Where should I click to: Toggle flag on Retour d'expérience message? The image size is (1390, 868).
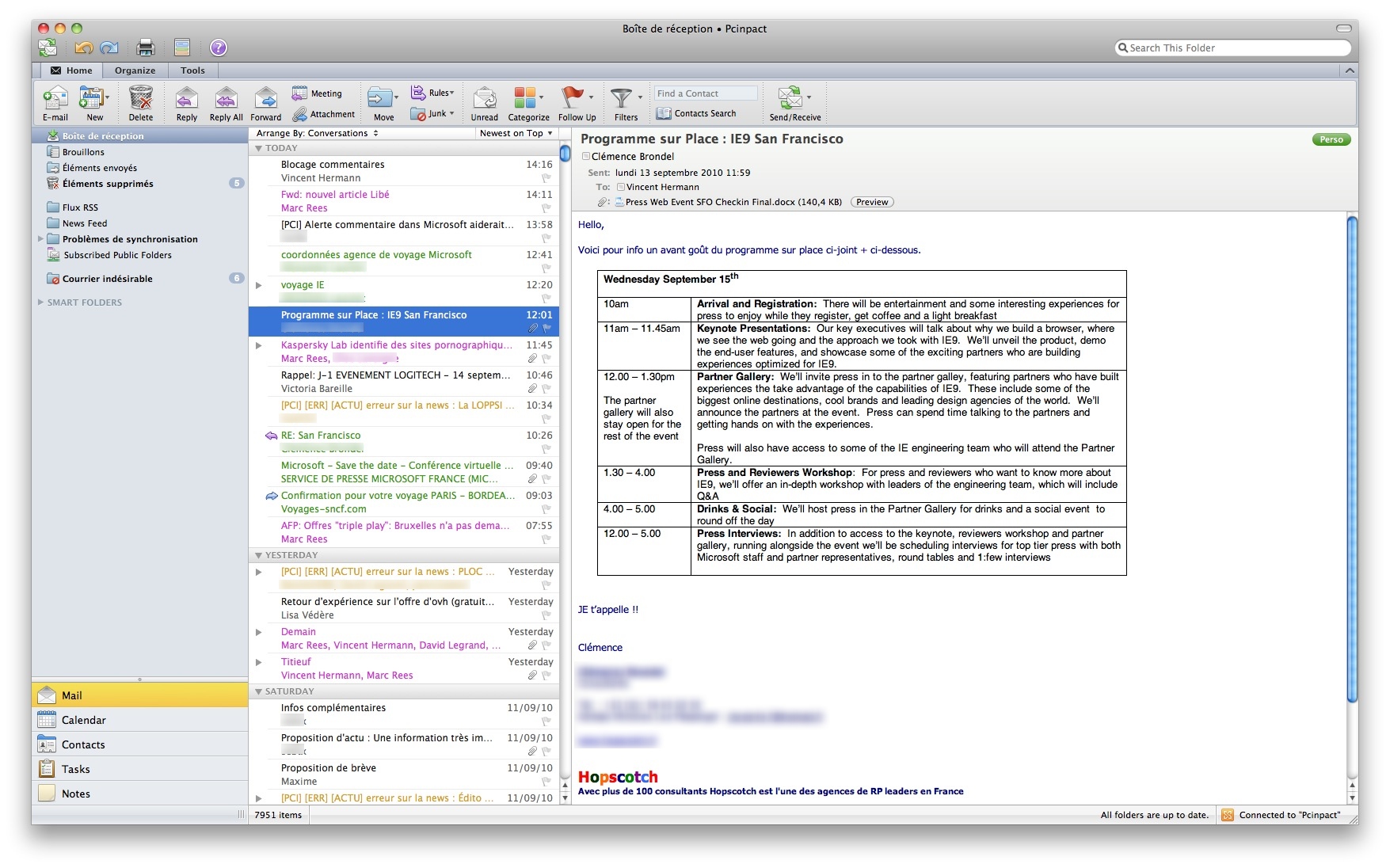(x=546, y=615)
